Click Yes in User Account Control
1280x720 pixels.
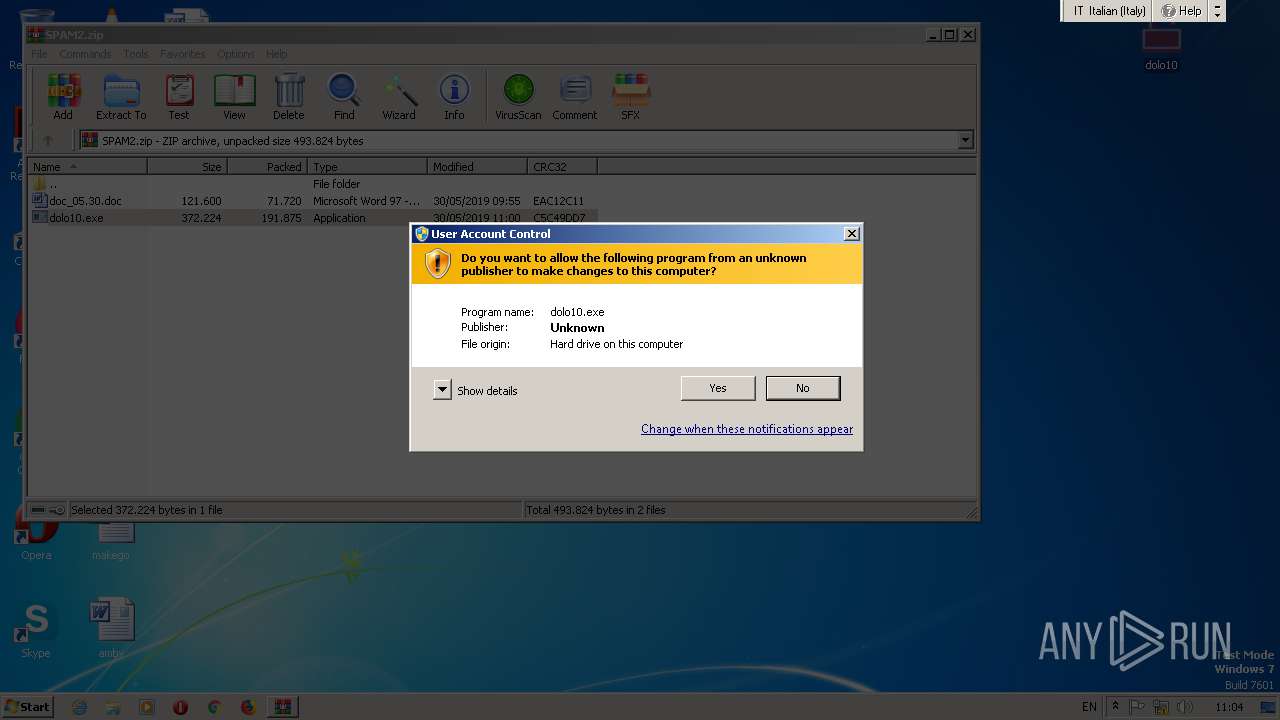coord(718,388)
